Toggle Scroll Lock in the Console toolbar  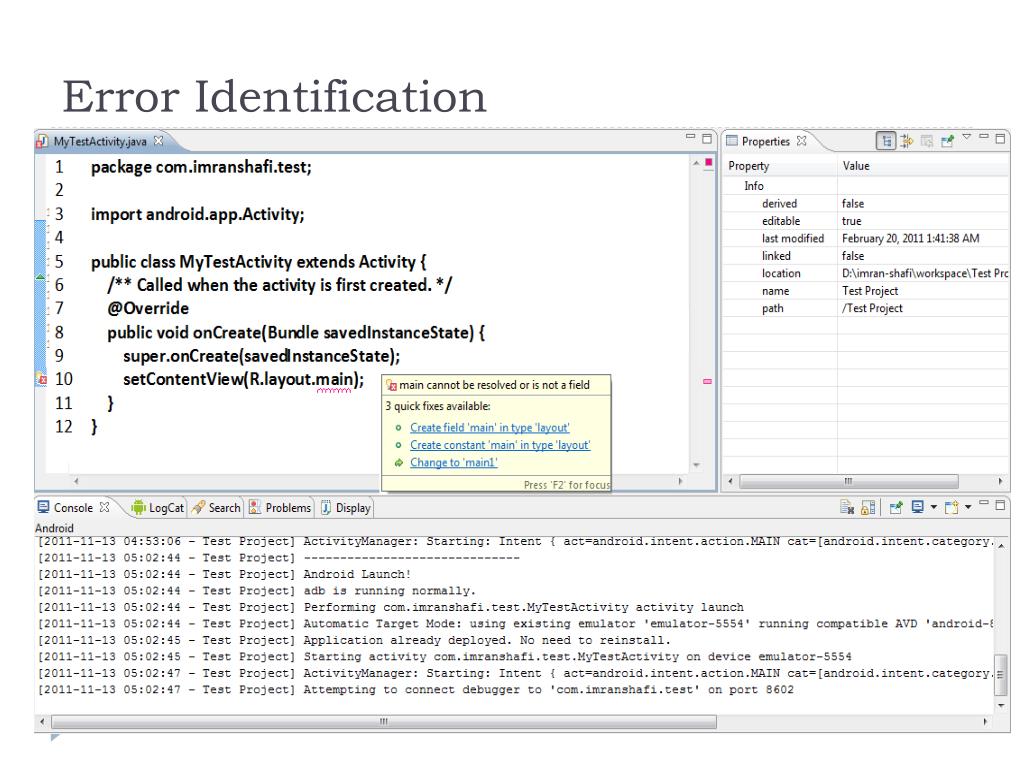[x=868, y=507]
